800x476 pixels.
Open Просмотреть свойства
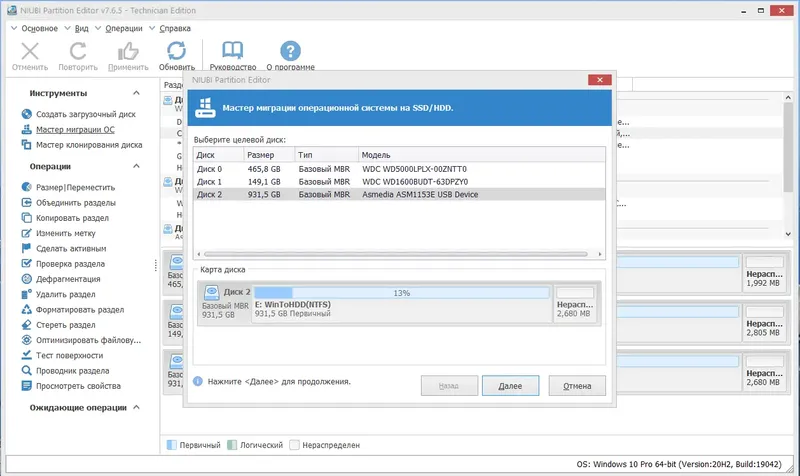click(x=78, y=386)
